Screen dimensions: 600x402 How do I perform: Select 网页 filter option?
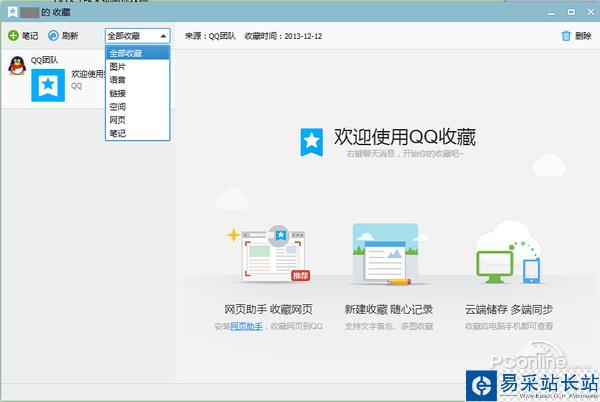(x=137, y=120)
